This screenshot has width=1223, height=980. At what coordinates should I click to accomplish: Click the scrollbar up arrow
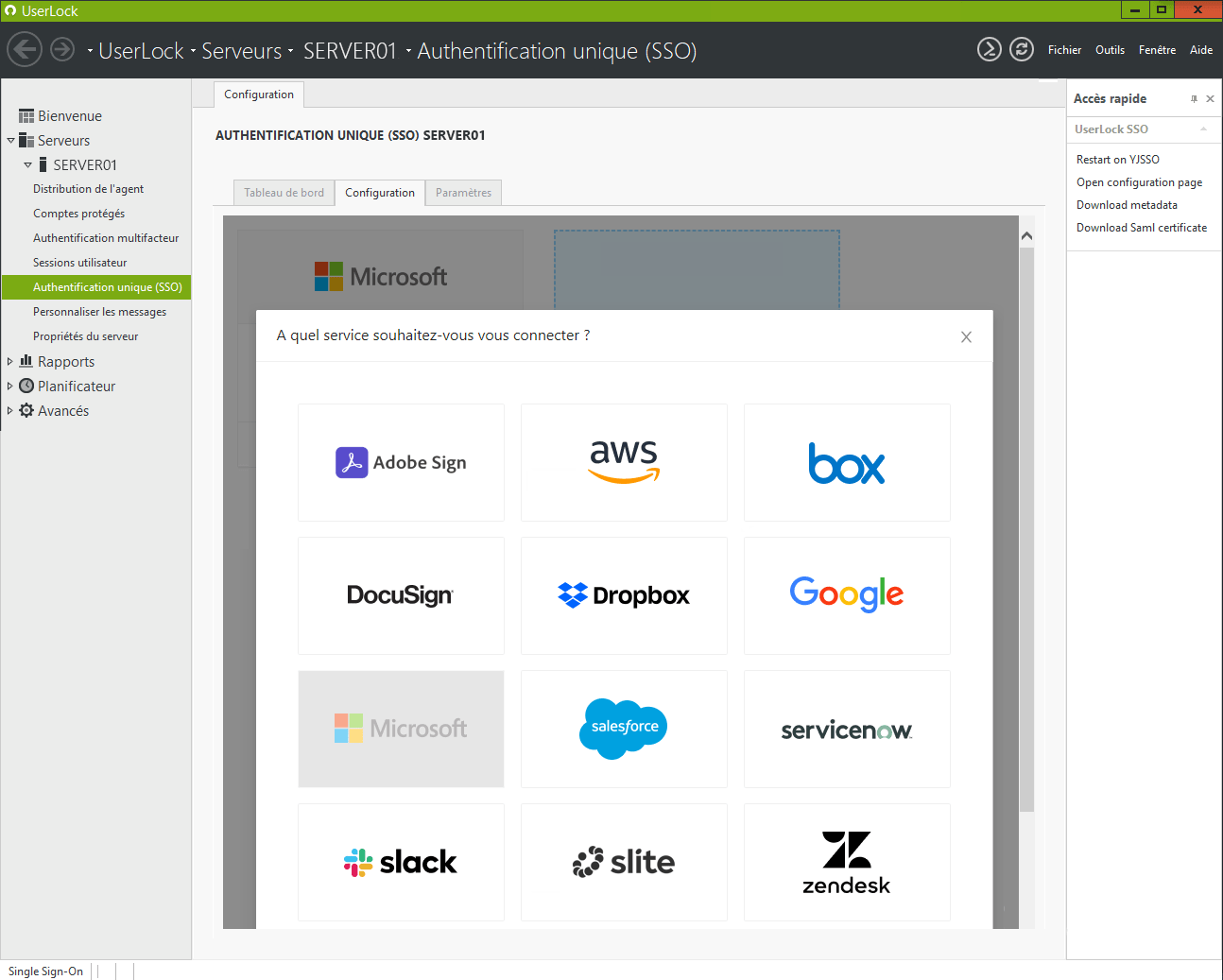(1026, 235)
